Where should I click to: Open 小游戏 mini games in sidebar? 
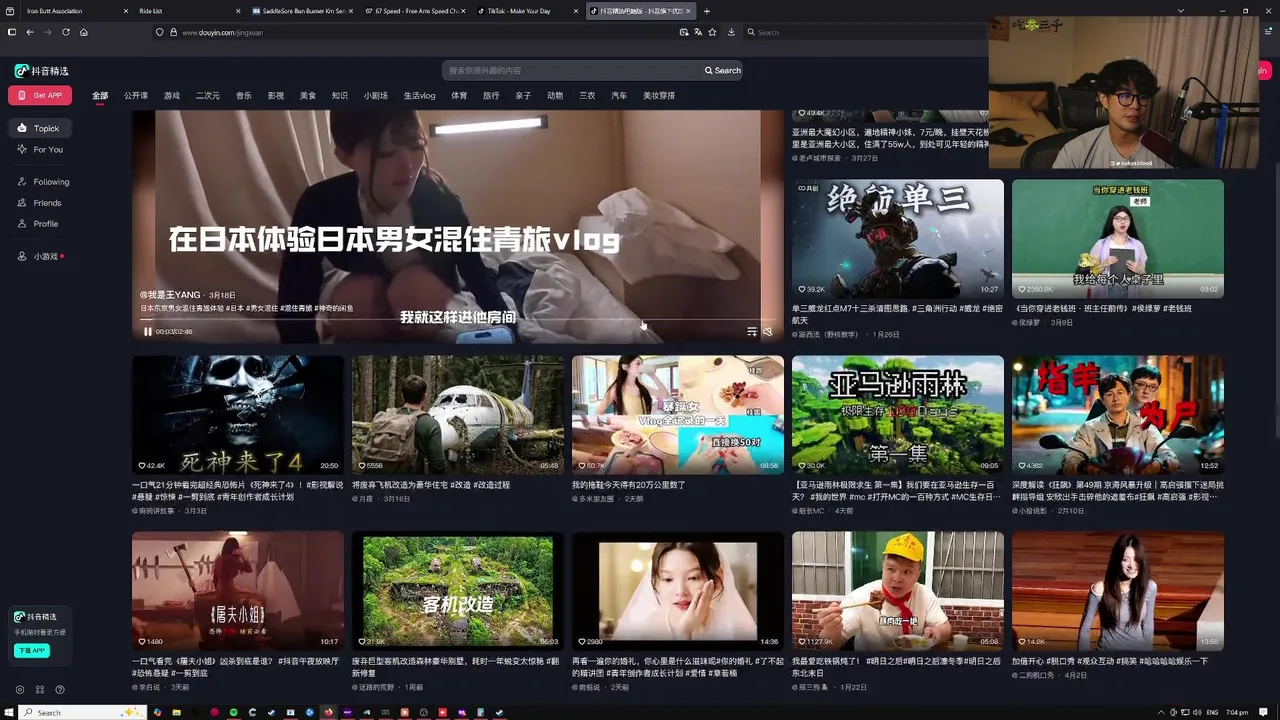[40, 256]
